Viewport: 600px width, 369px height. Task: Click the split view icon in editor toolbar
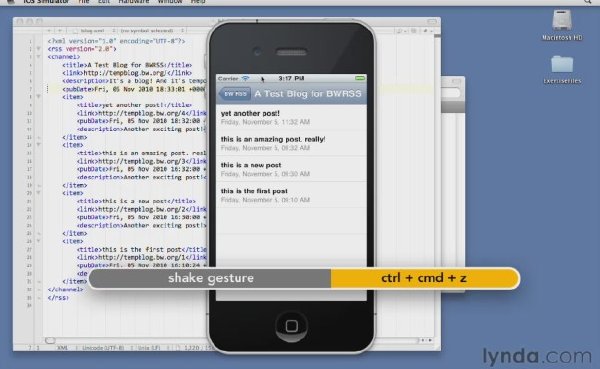[x=414, y=31]
